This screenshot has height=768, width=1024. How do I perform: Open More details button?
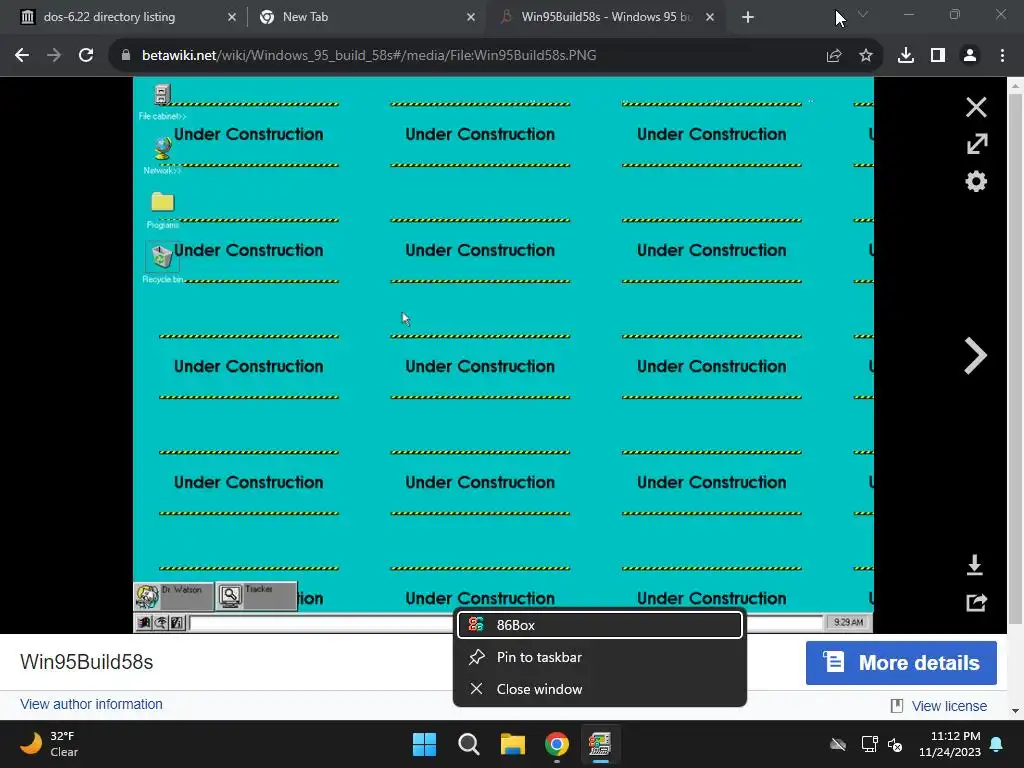click(901, 663)
